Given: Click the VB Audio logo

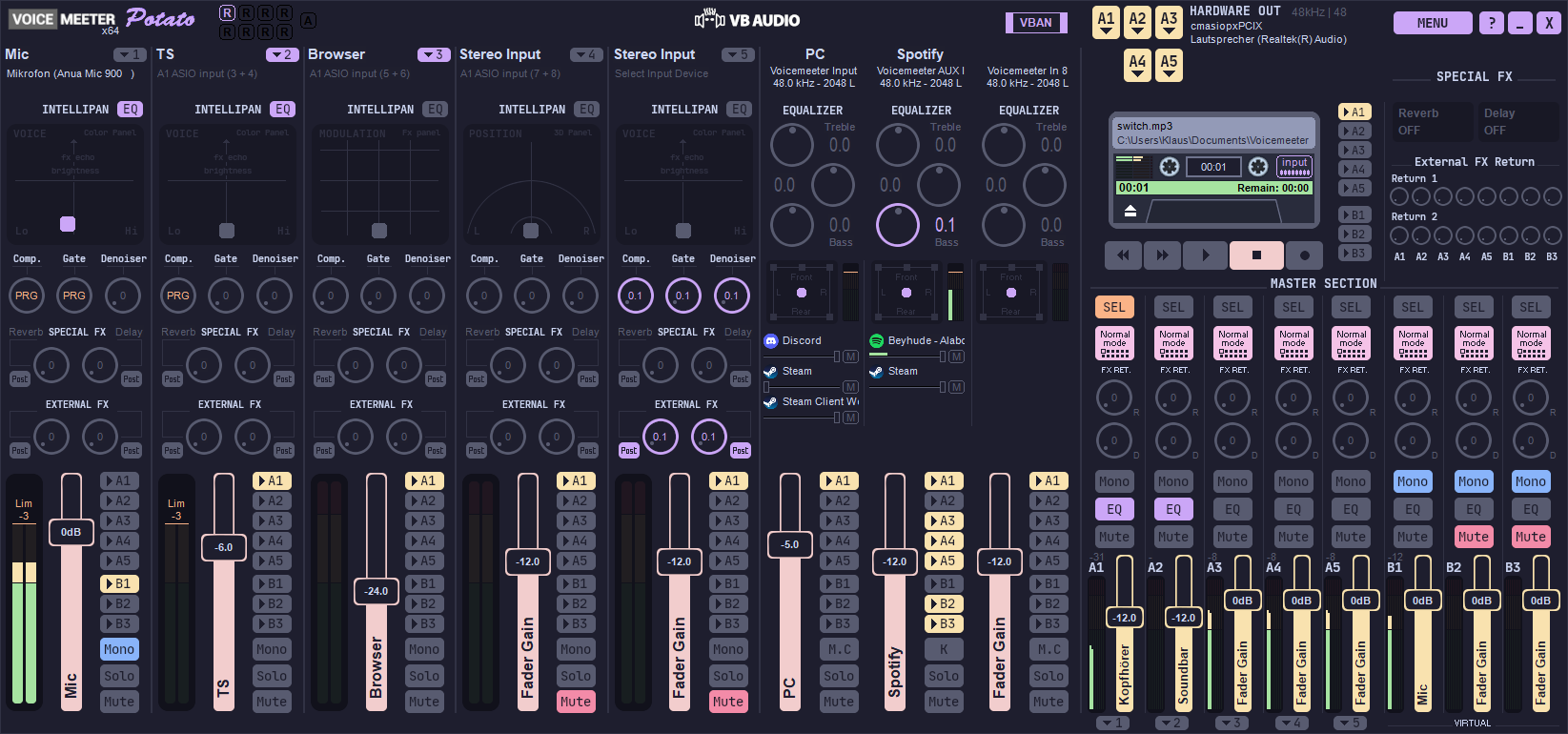Looking at the screenshot, I should (747, 20).
